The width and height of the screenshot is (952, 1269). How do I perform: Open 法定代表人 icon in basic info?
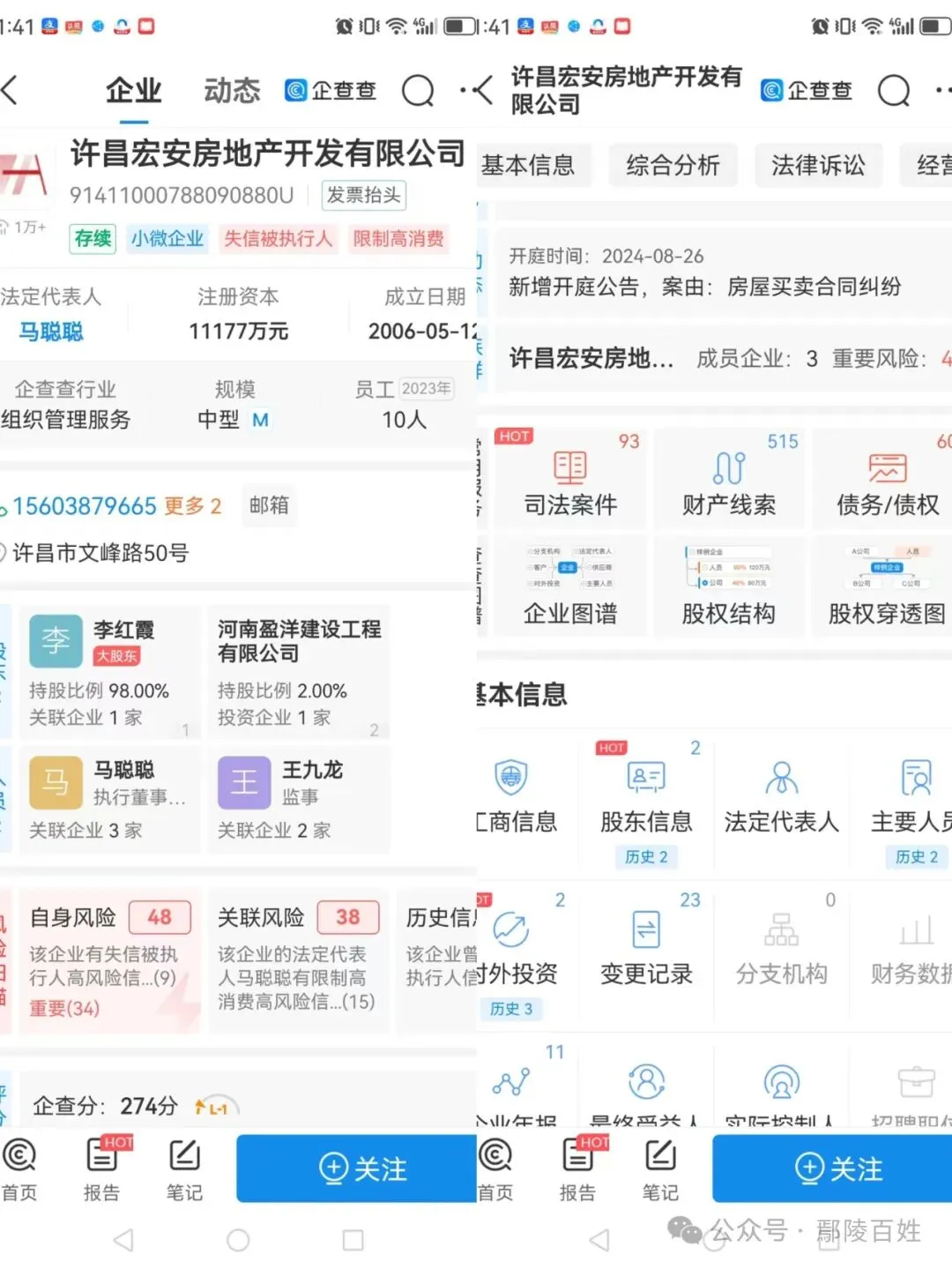pos(782,778)
